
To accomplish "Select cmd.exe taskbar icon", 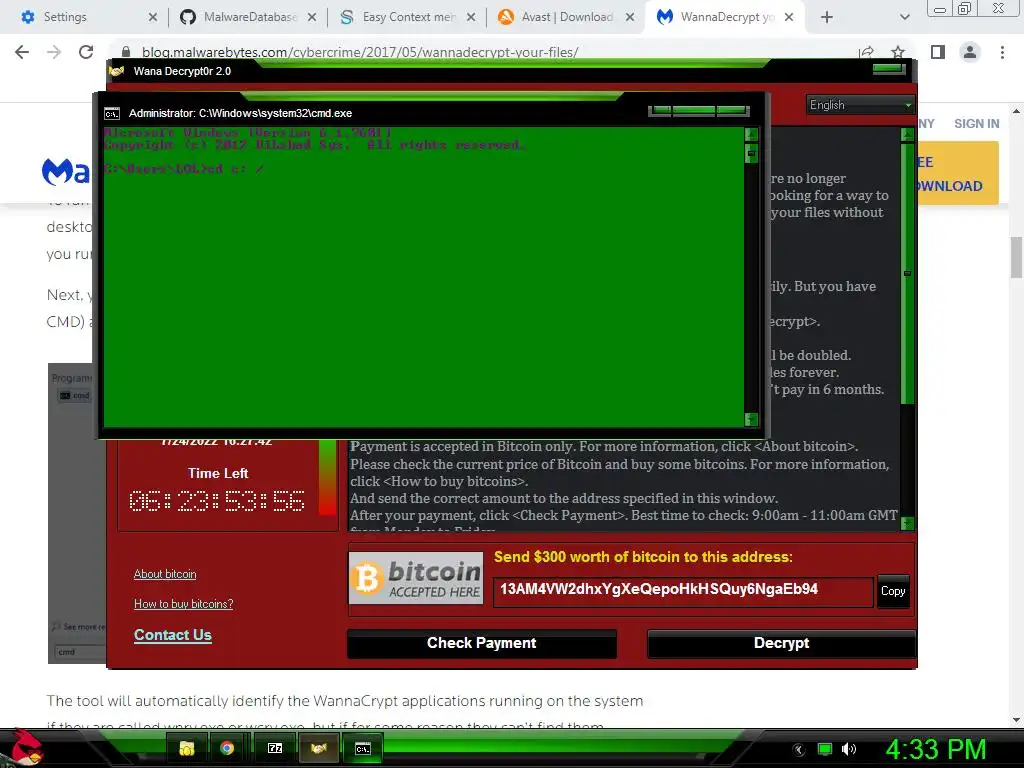I will coord(362,748).
